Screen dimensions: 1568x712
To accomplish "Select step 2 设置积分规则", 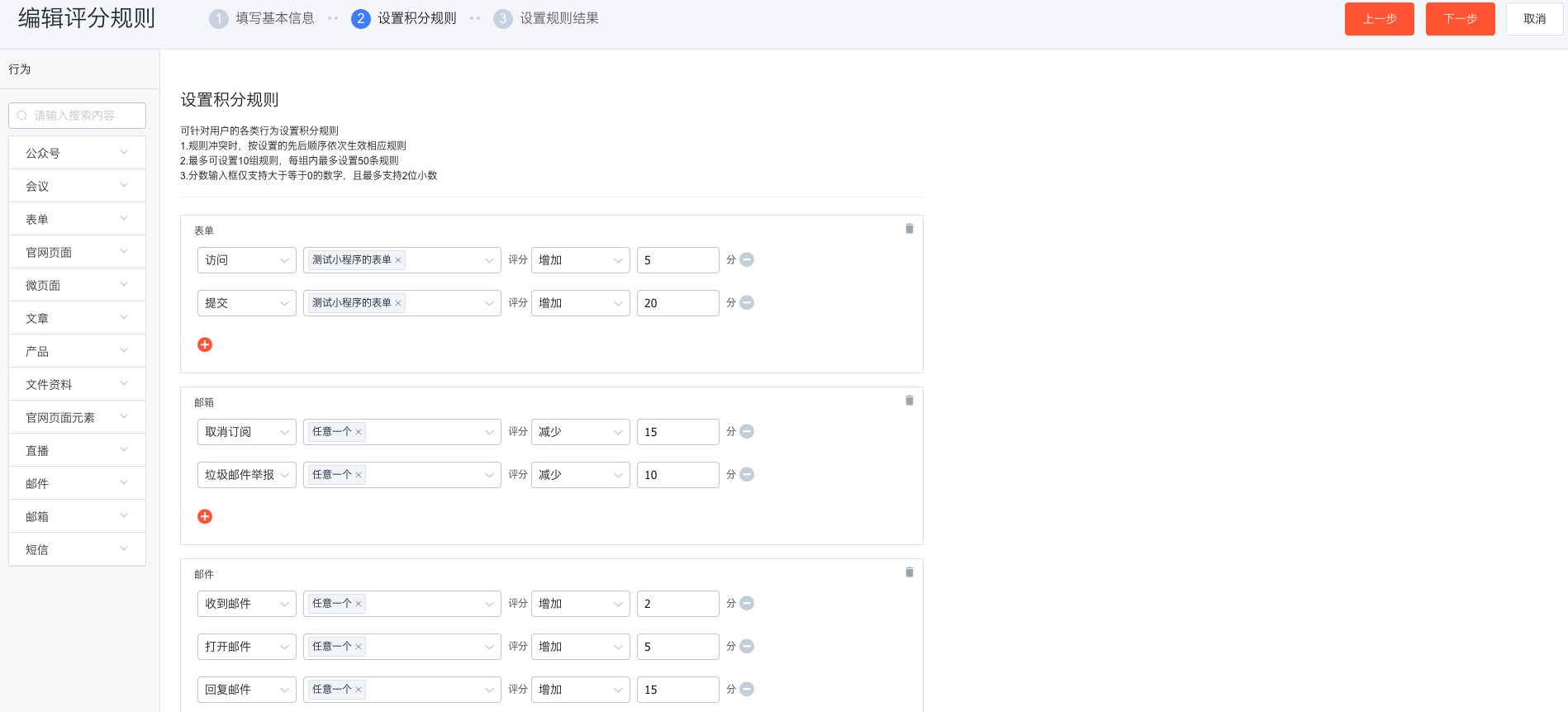I will pos(404,18).
